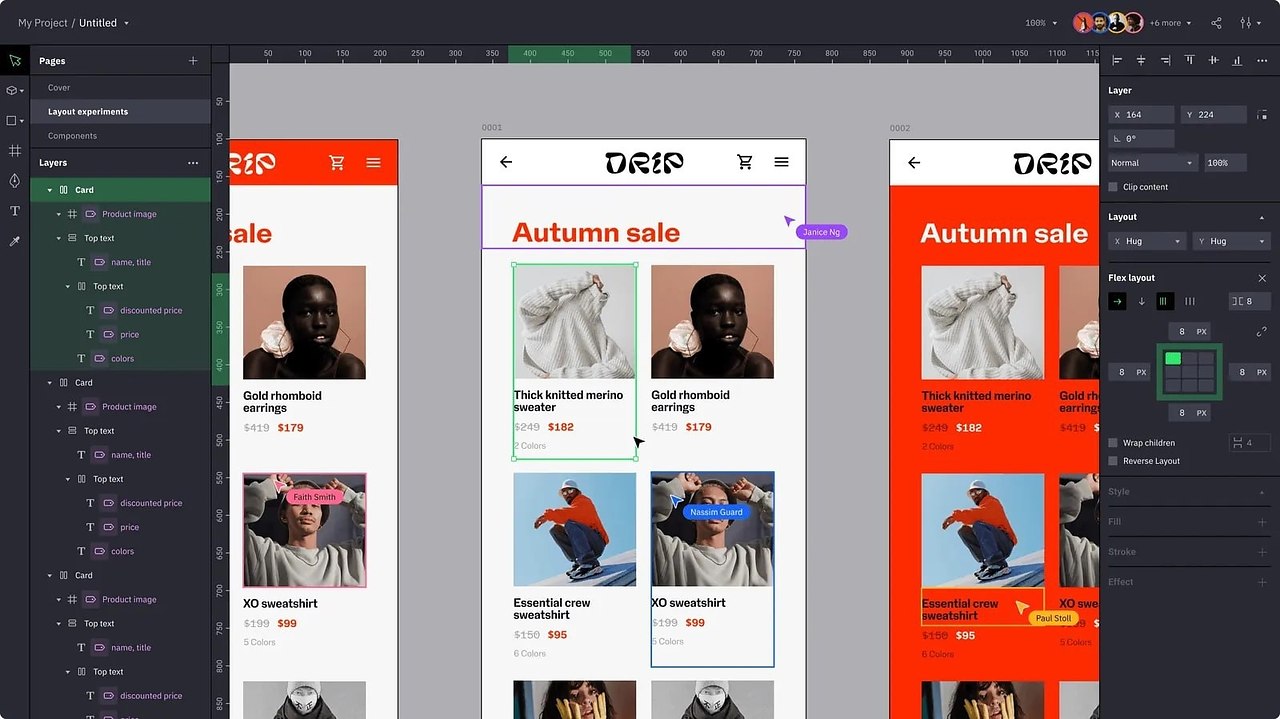The height and width of the screenshot is (719, 1280).
Task: Switch to the Components page
Action: pos(73,136)
